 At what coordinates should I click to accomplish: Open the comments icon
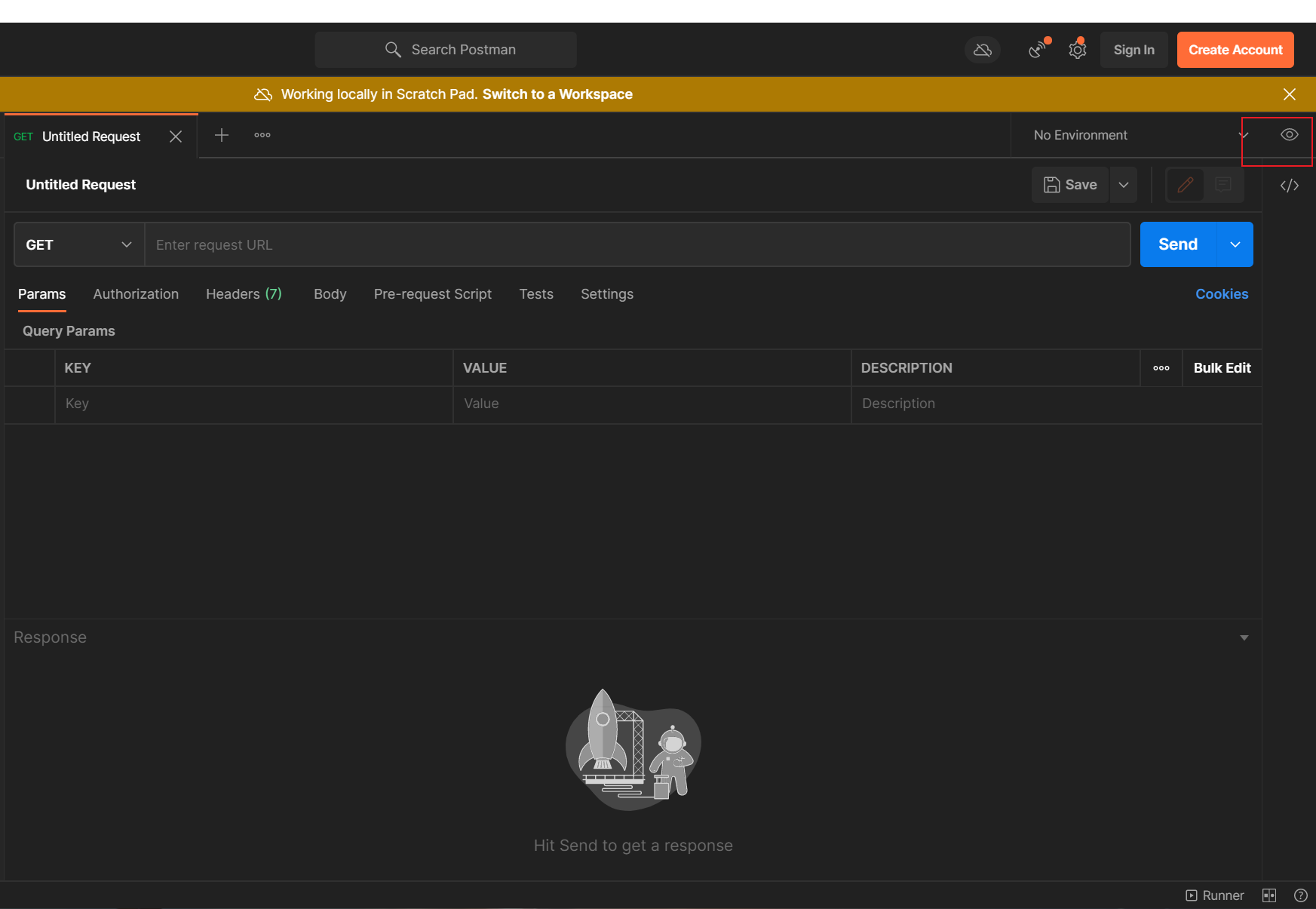[1223, 185]
